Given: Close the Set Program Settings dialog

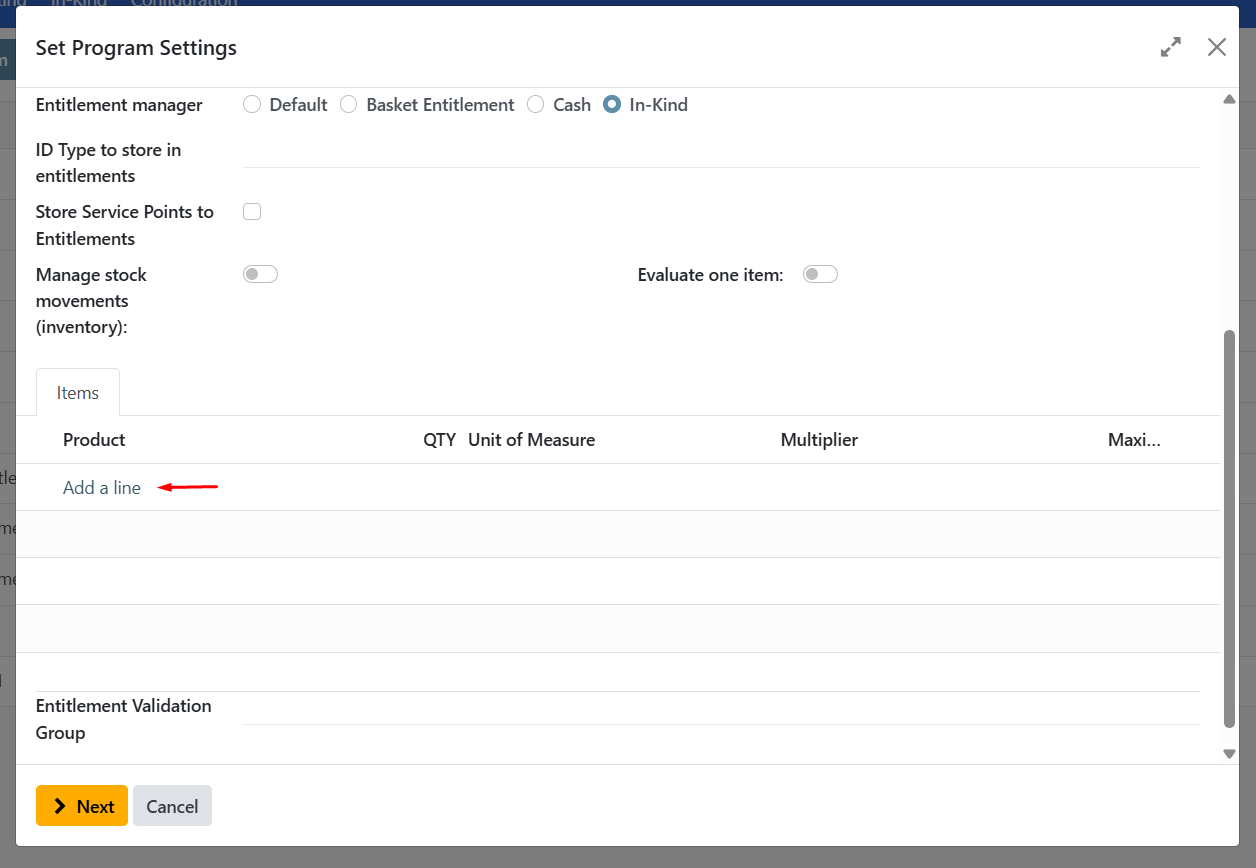Looking at the screenshot, I should [1216, 47].
